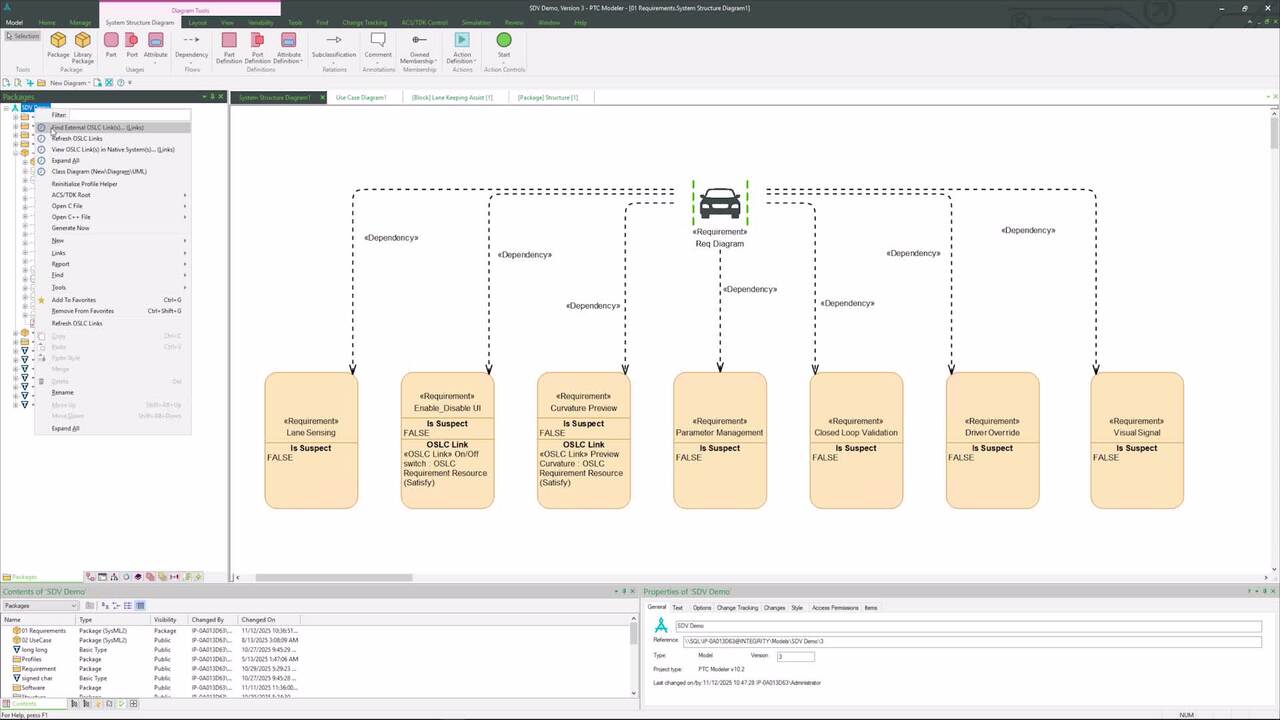Screen dimensions: 1280x720
Task: Toggle the Packages panel auto-hide pin
Action: 212,97
